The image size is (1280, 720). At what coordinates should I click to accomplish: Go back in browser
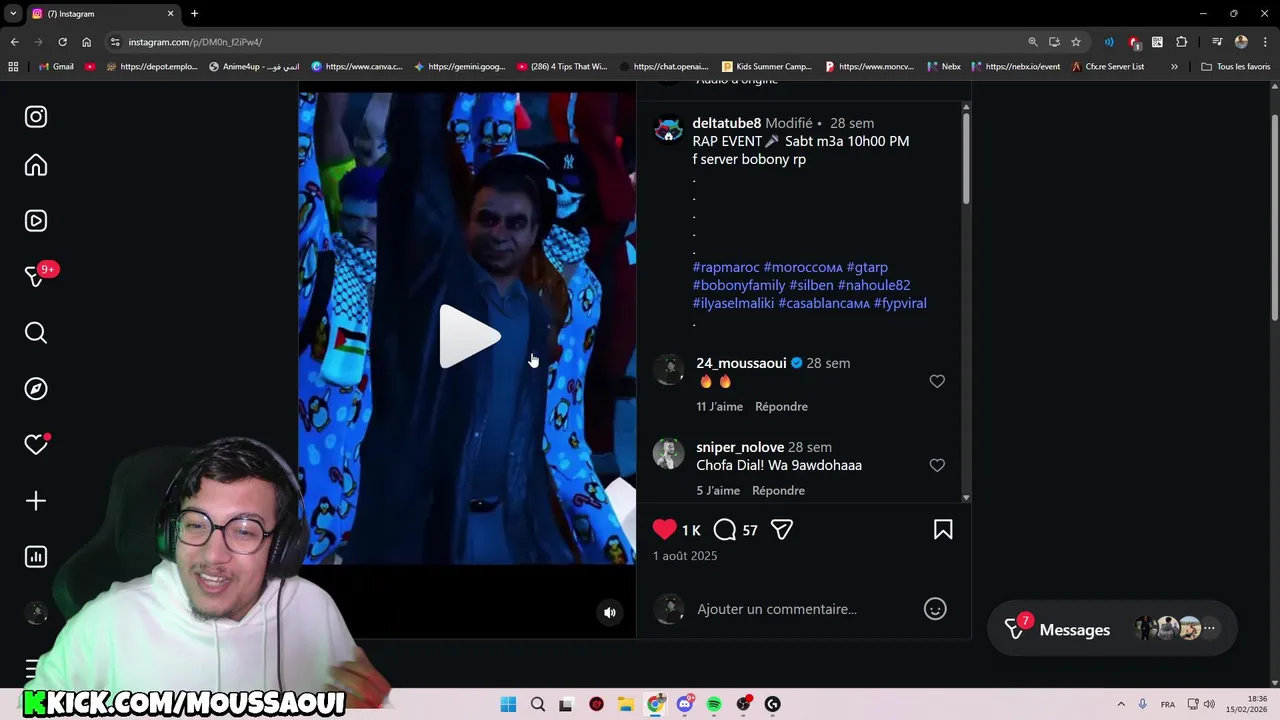tap(14, 42)
